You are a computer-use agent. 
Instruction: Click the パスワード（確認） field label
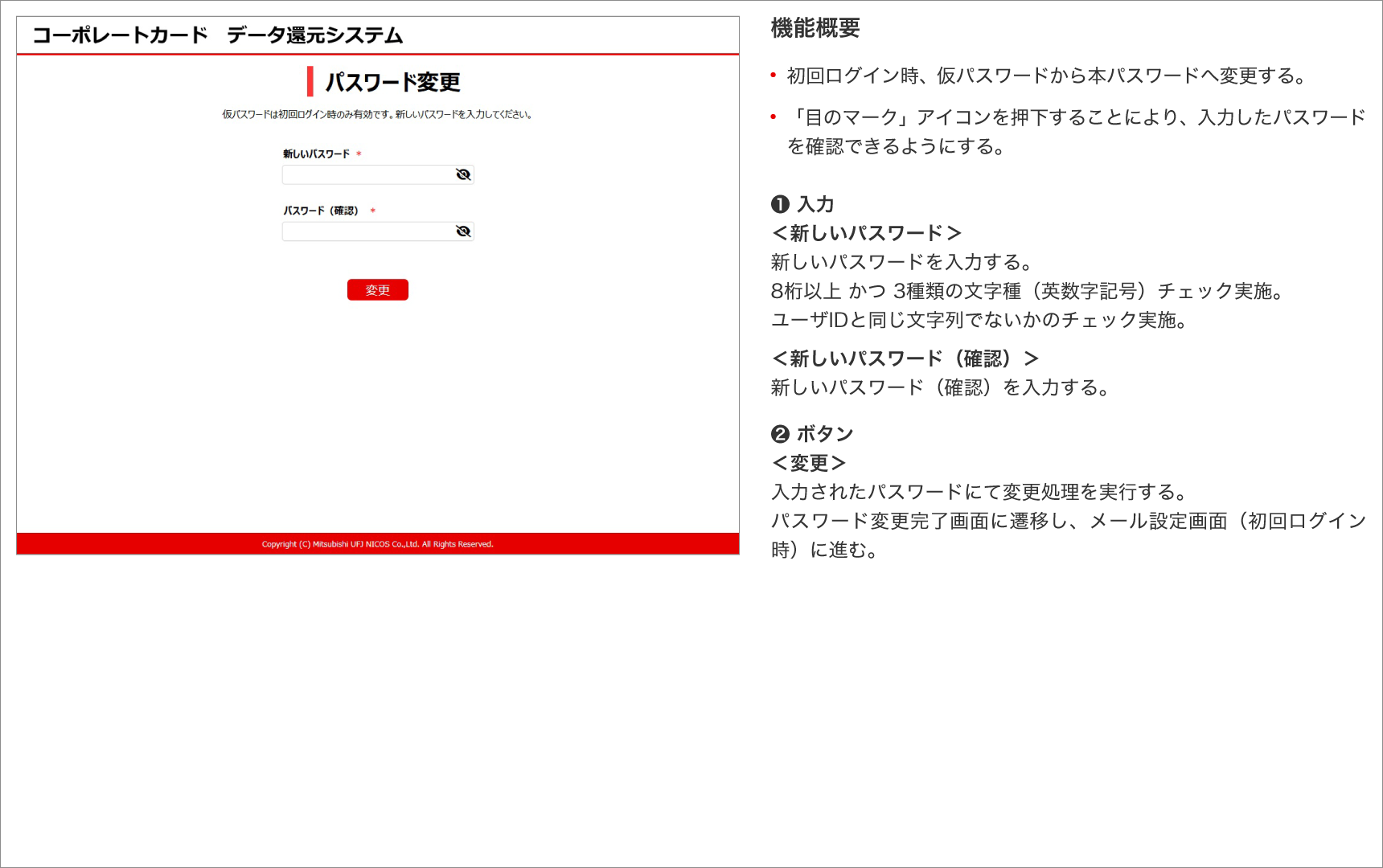pyautogui.click(x=320, y=211)
